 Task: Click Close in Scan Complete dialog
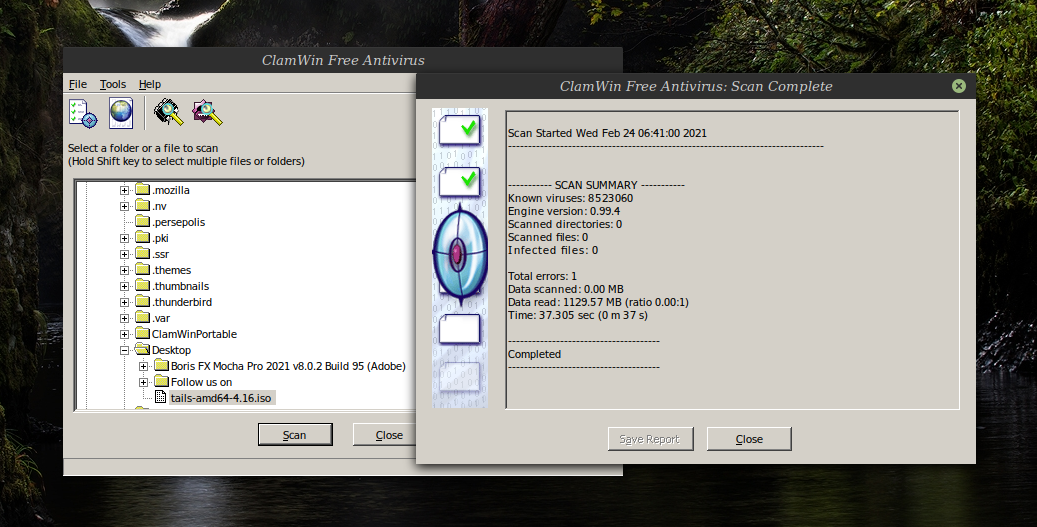click(749, 439)
